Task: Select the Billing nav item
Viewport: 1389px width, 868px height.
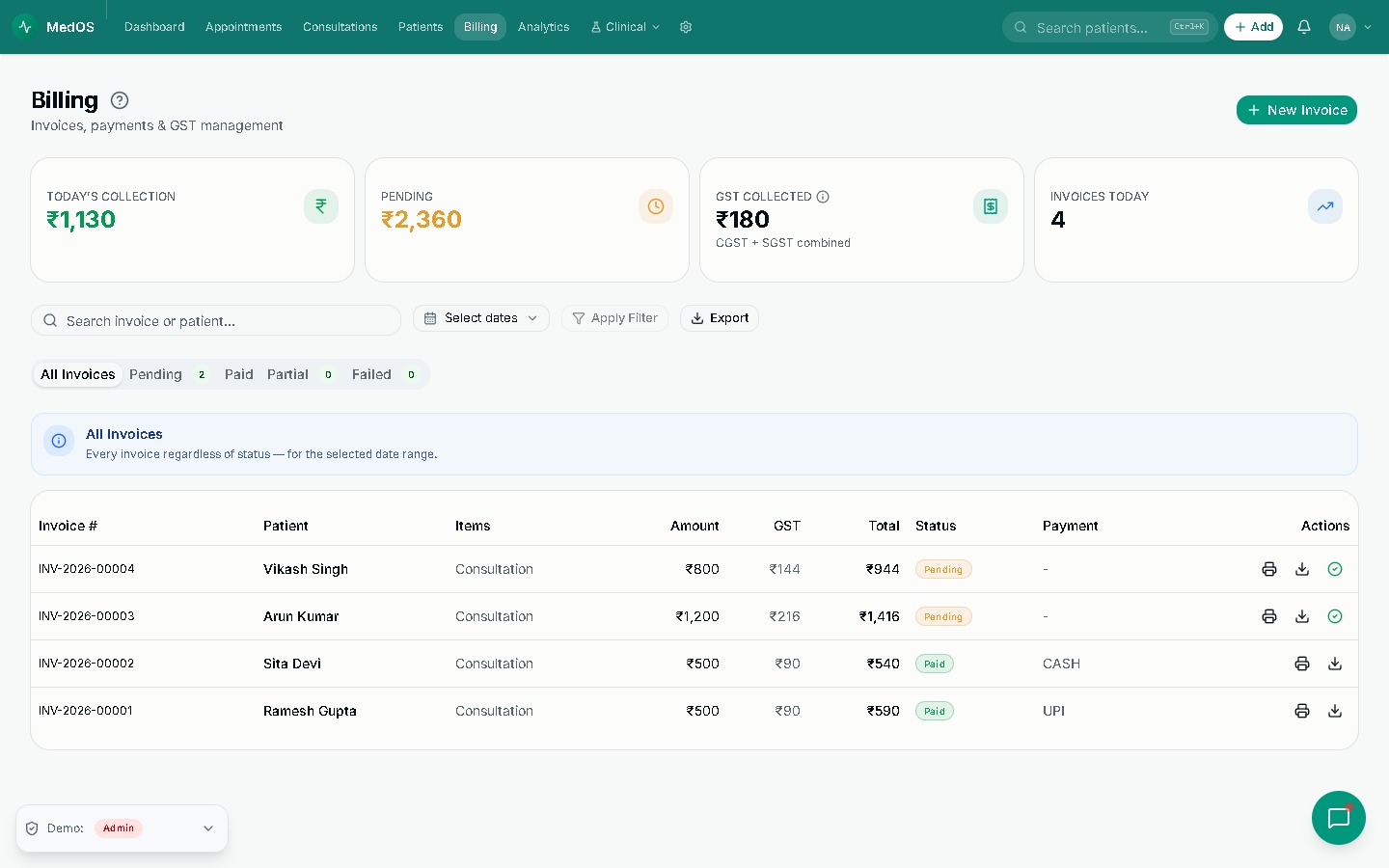Action: click(x=480, y=27)
